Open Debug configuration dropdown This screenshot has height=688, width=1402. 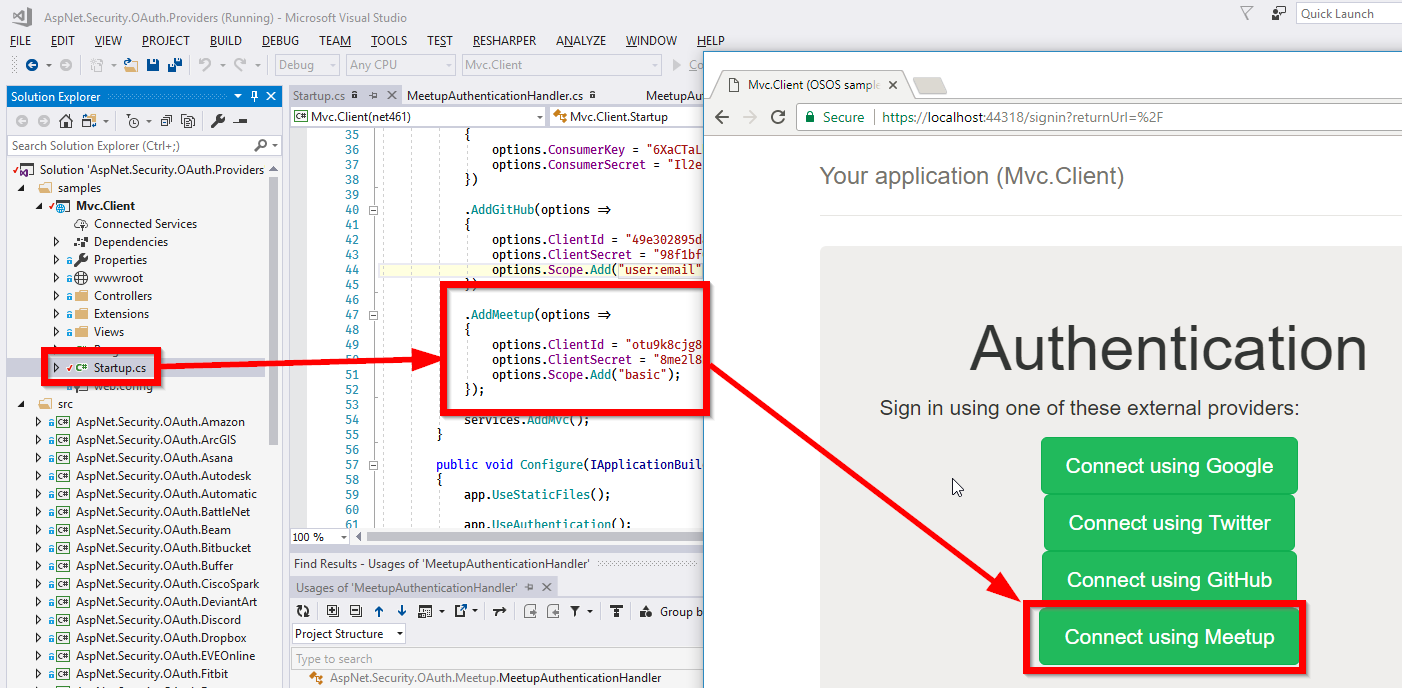click(308, 65)
